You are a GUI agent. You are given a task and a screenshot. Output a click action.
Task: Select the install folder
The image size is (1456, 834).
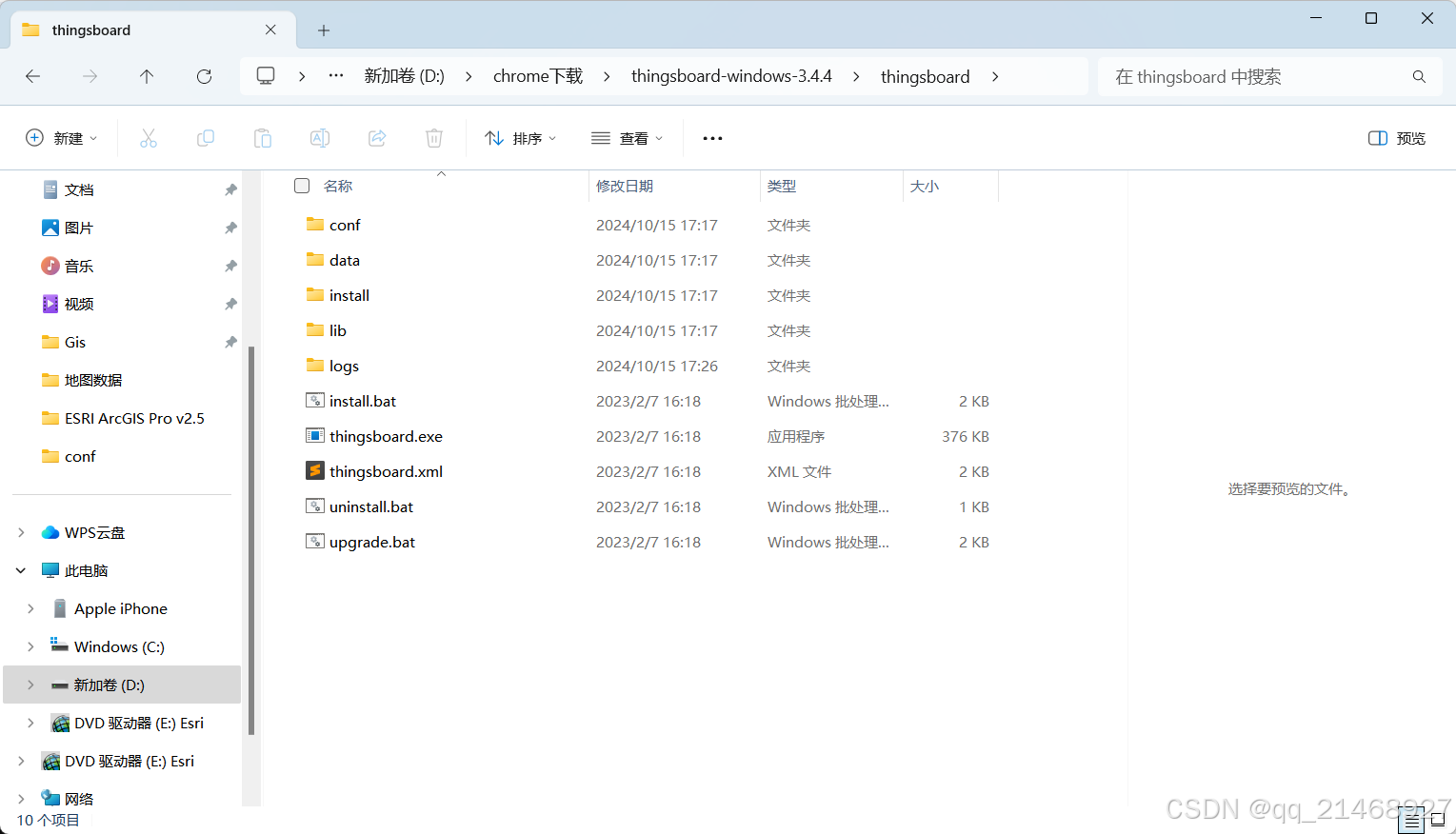(349, 295)
